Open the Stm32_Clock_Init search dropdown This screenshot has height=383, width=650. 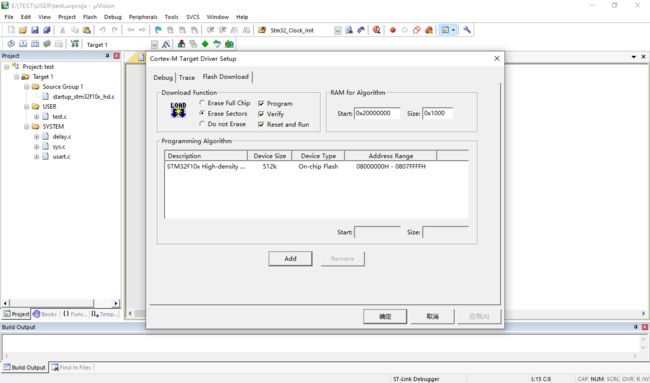click(338, 30)
